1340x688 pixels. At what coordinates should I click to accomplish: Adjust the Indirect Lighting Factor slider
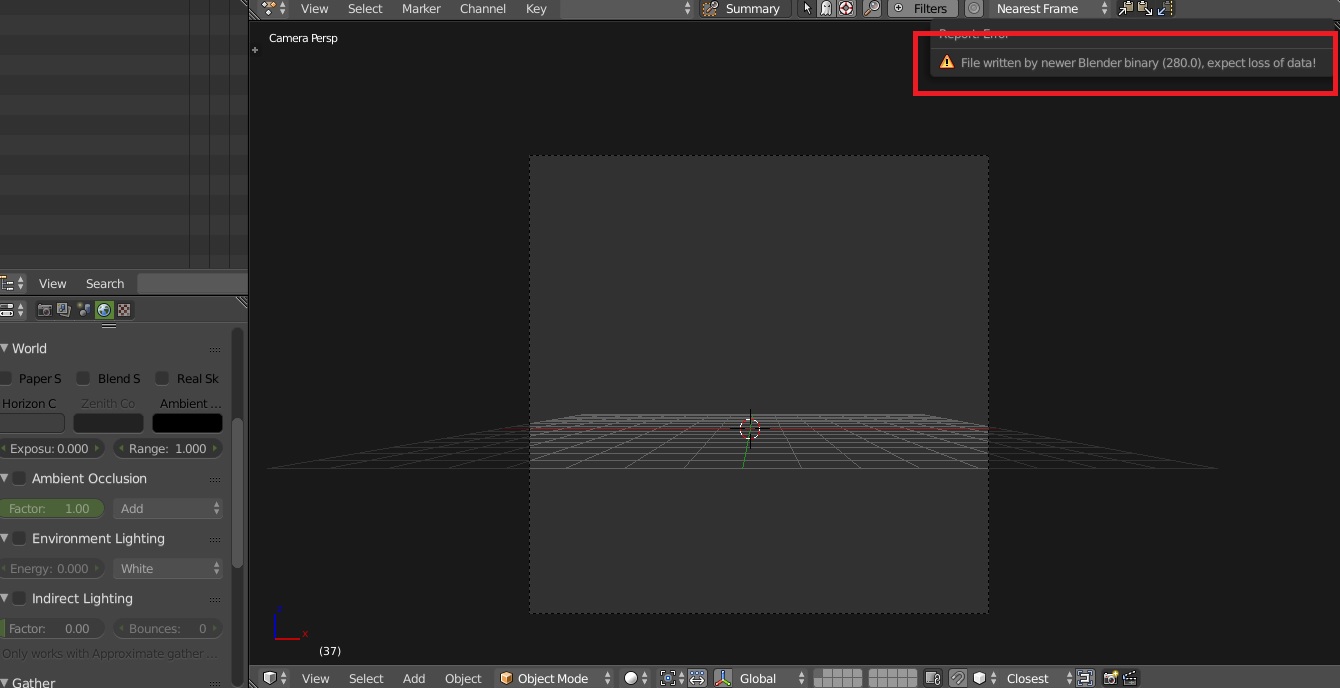tap(52, 629)
